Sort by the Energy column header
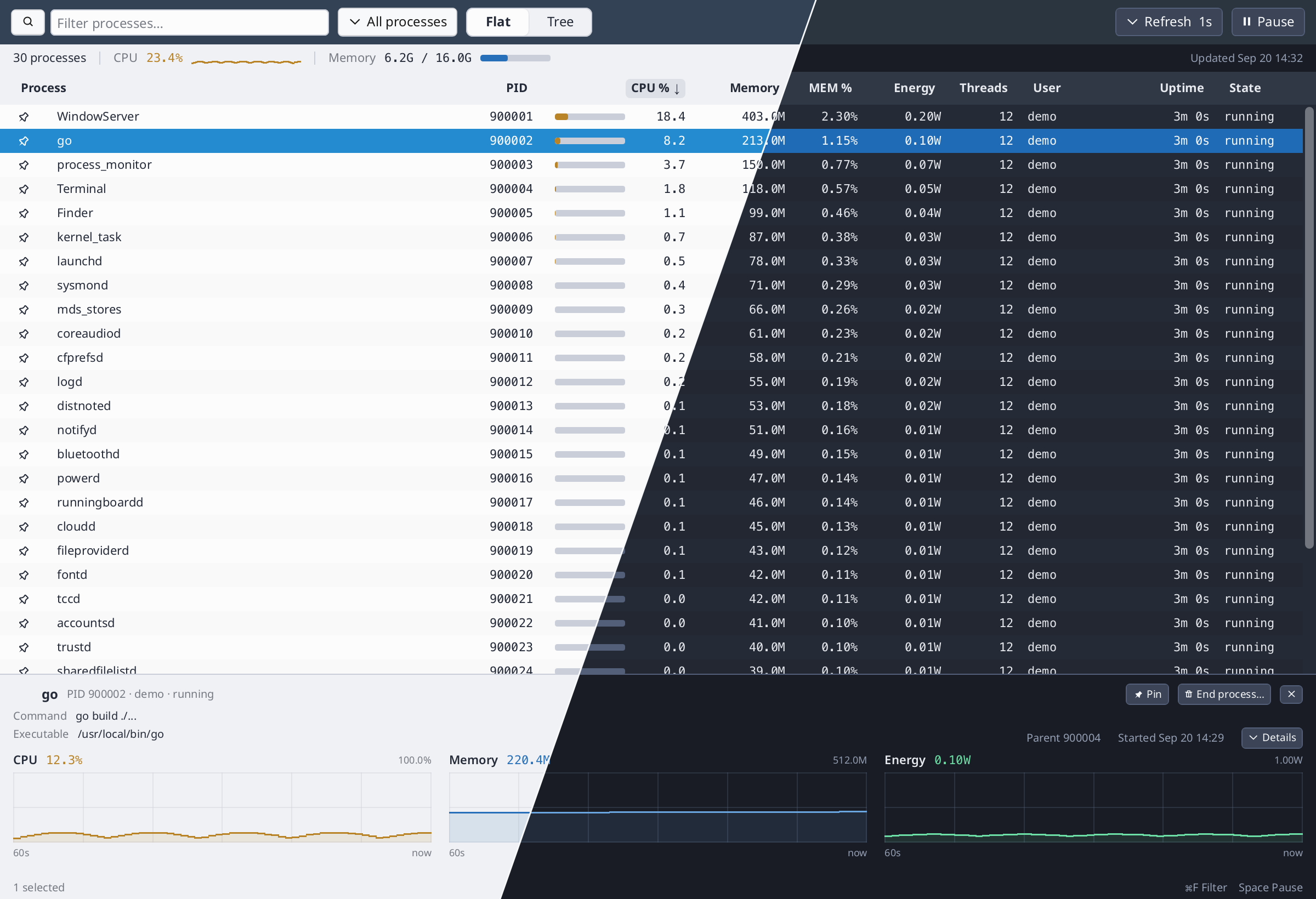 [x=914, y=88]
